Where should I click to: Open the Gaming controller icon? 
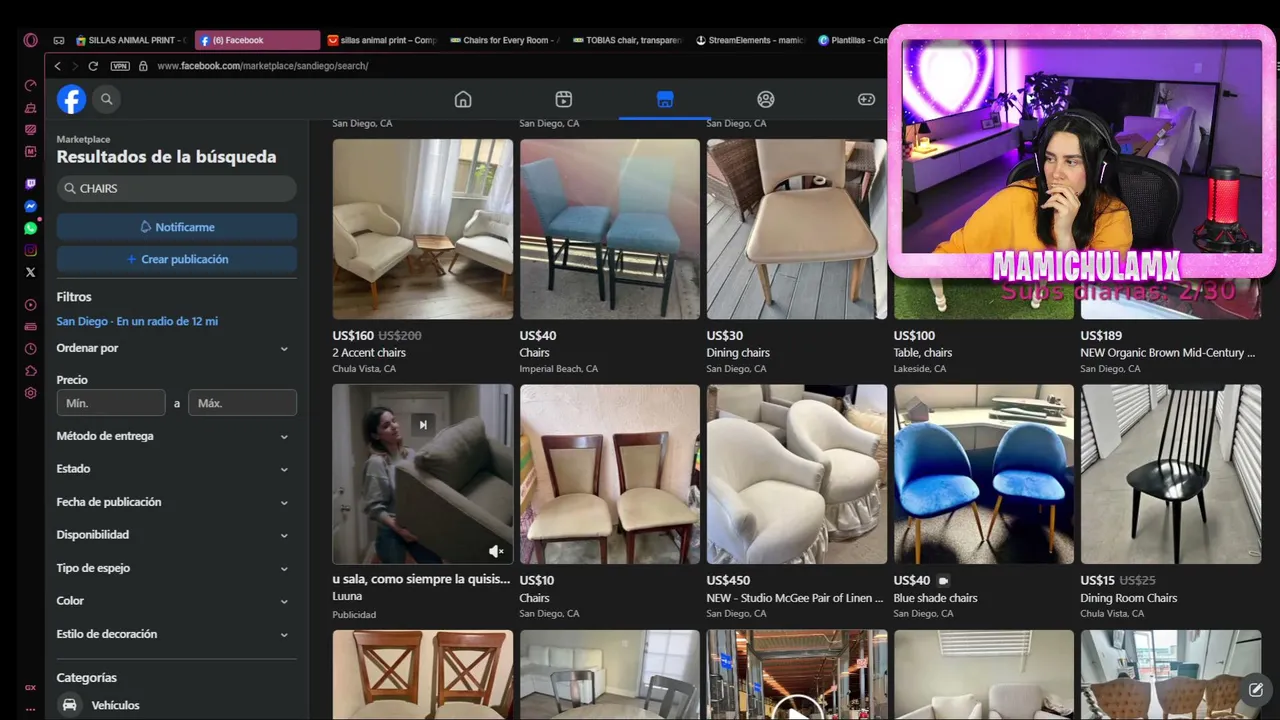pyautogui.click(x=866, y=99)
